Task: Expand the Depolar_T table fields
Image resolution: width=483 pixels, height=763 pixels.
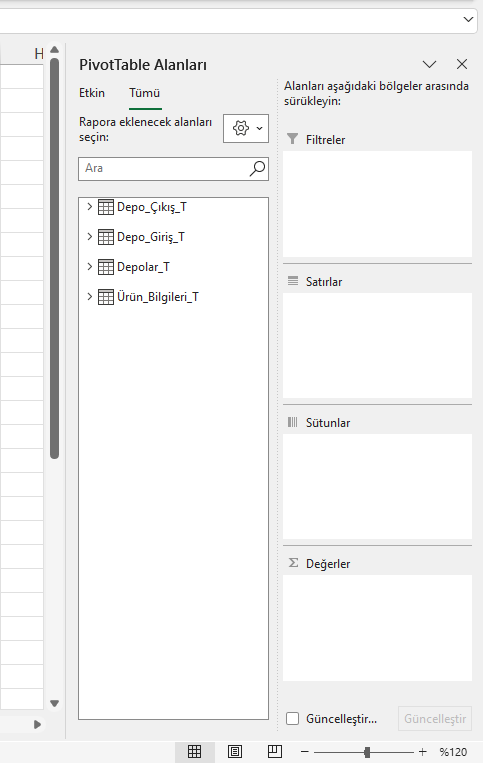Action: (89, 267)
